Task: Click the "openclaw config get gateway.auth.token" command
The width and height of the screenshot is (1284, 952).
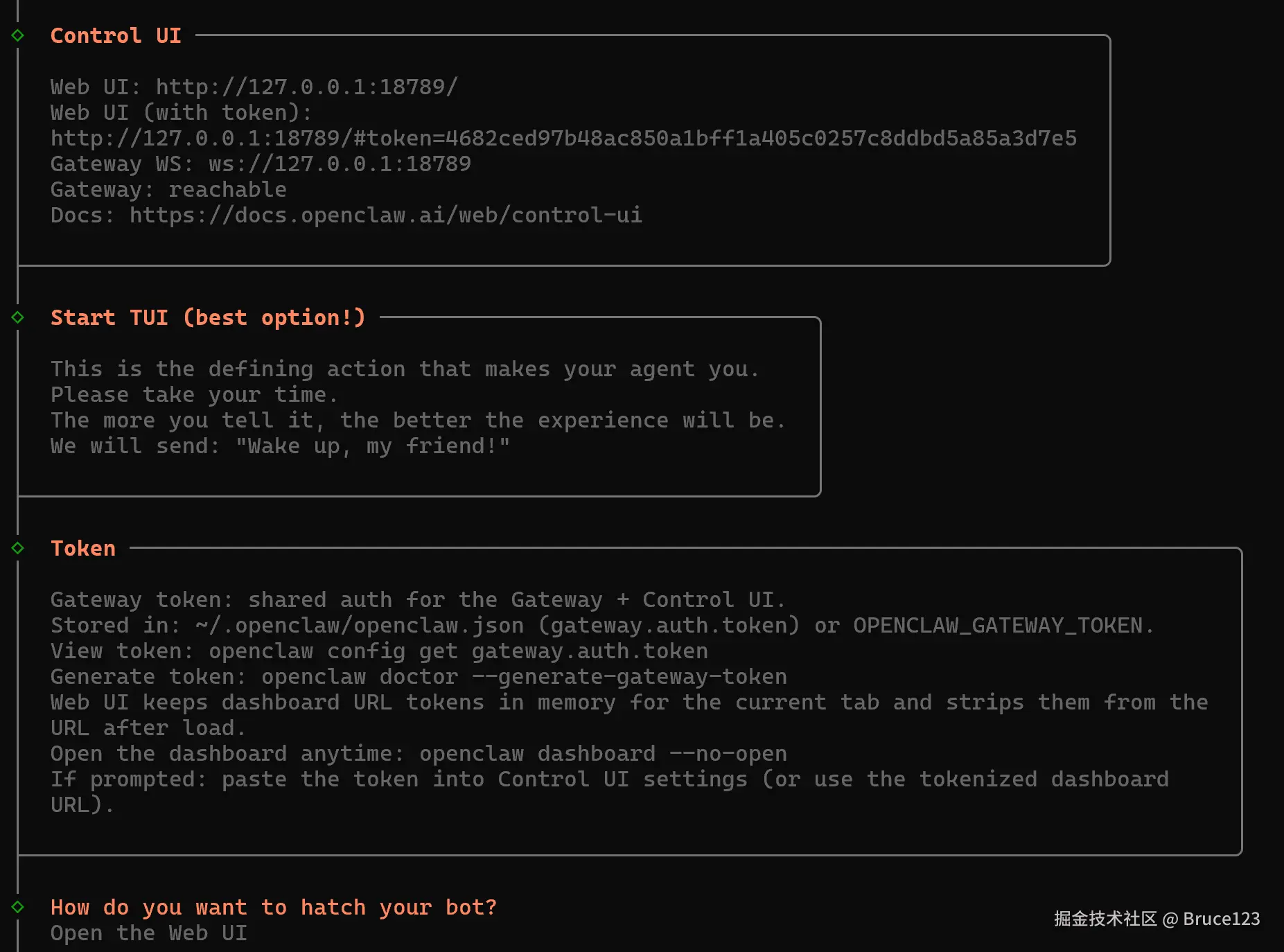Action: pos(458,651)
